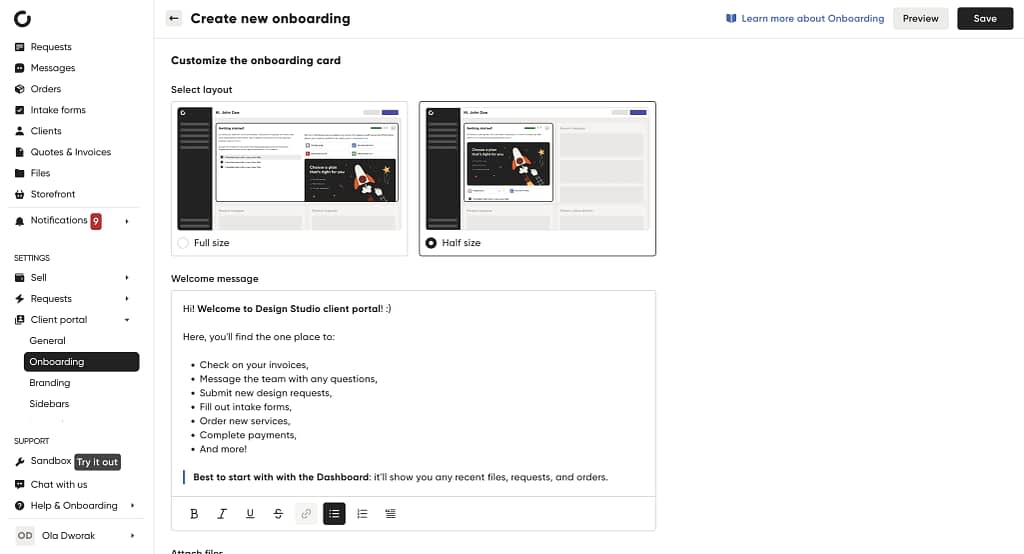Screen dimensions: 1024x554
Task: Click the Sell settings icon
Action: [20, 278]
